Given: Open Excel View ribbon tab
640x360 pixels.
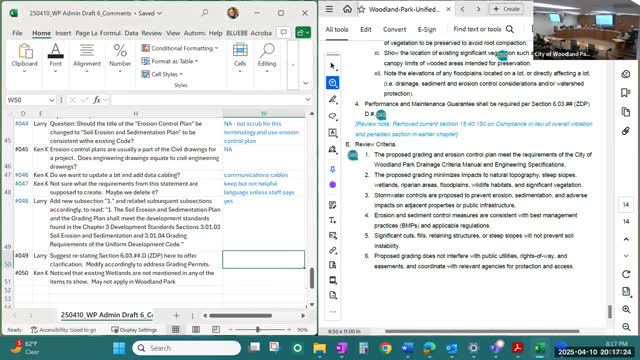Looking at the screenshot, I should (173, 33).
